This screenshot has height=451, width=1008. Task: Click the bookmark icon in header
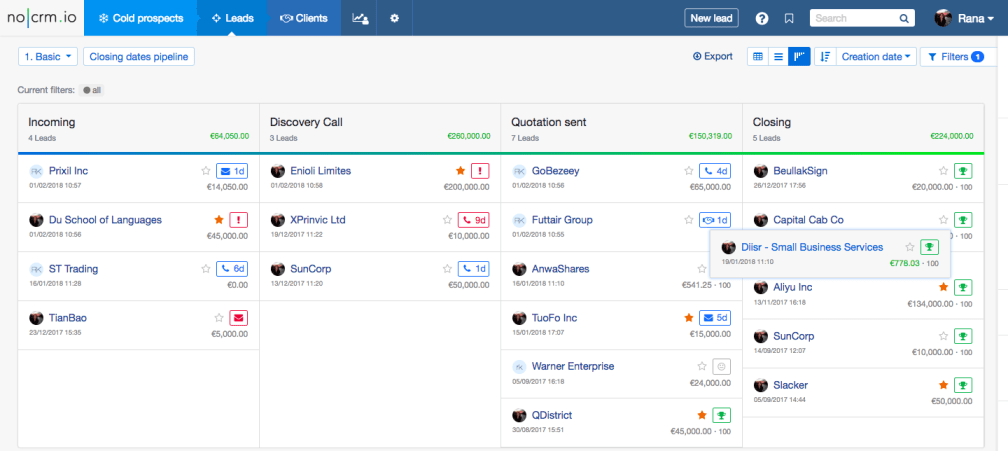click(789, 19)
